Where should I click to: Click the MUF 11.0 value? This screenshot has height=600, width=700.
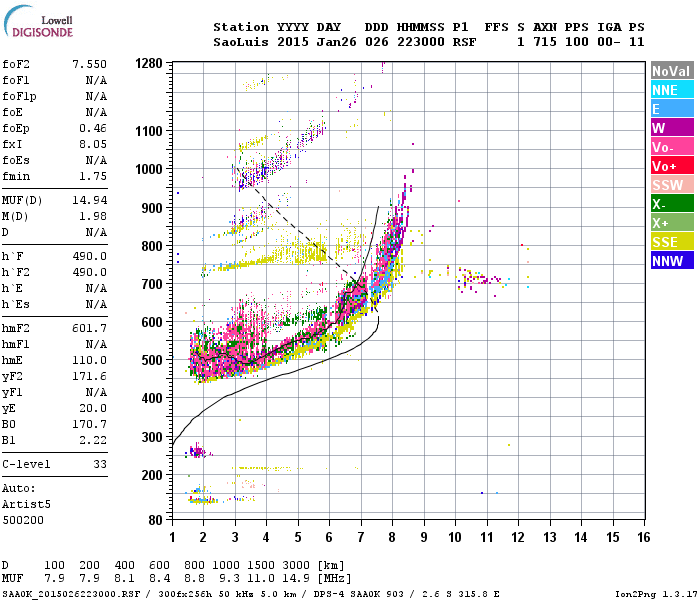pyautogui.click(x=261, y=578)
